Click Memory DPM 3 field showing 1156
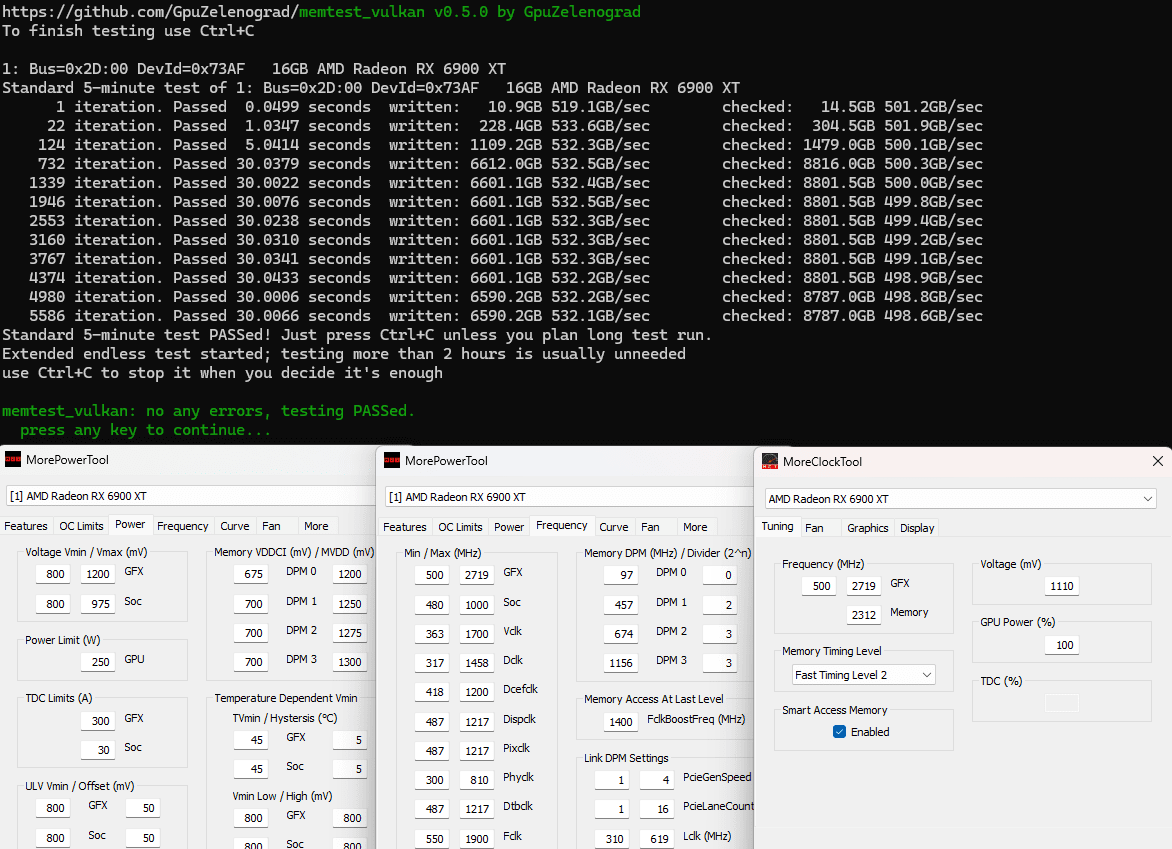This screenshot has height=849, width=1172. (620, 663)
